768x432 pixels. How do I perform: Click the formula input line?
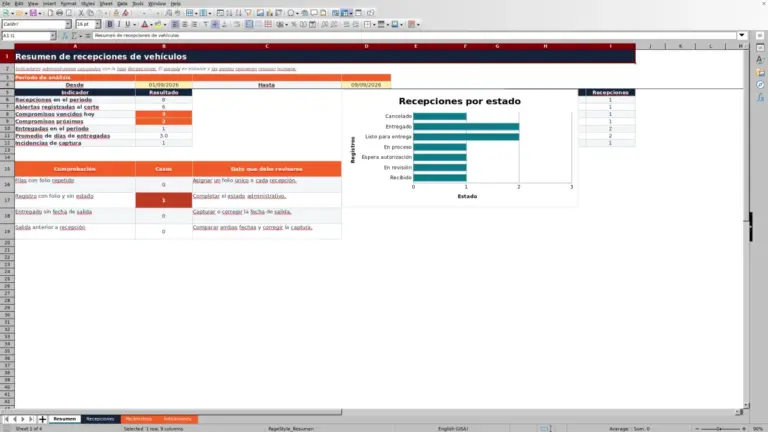tap(414, 35)
